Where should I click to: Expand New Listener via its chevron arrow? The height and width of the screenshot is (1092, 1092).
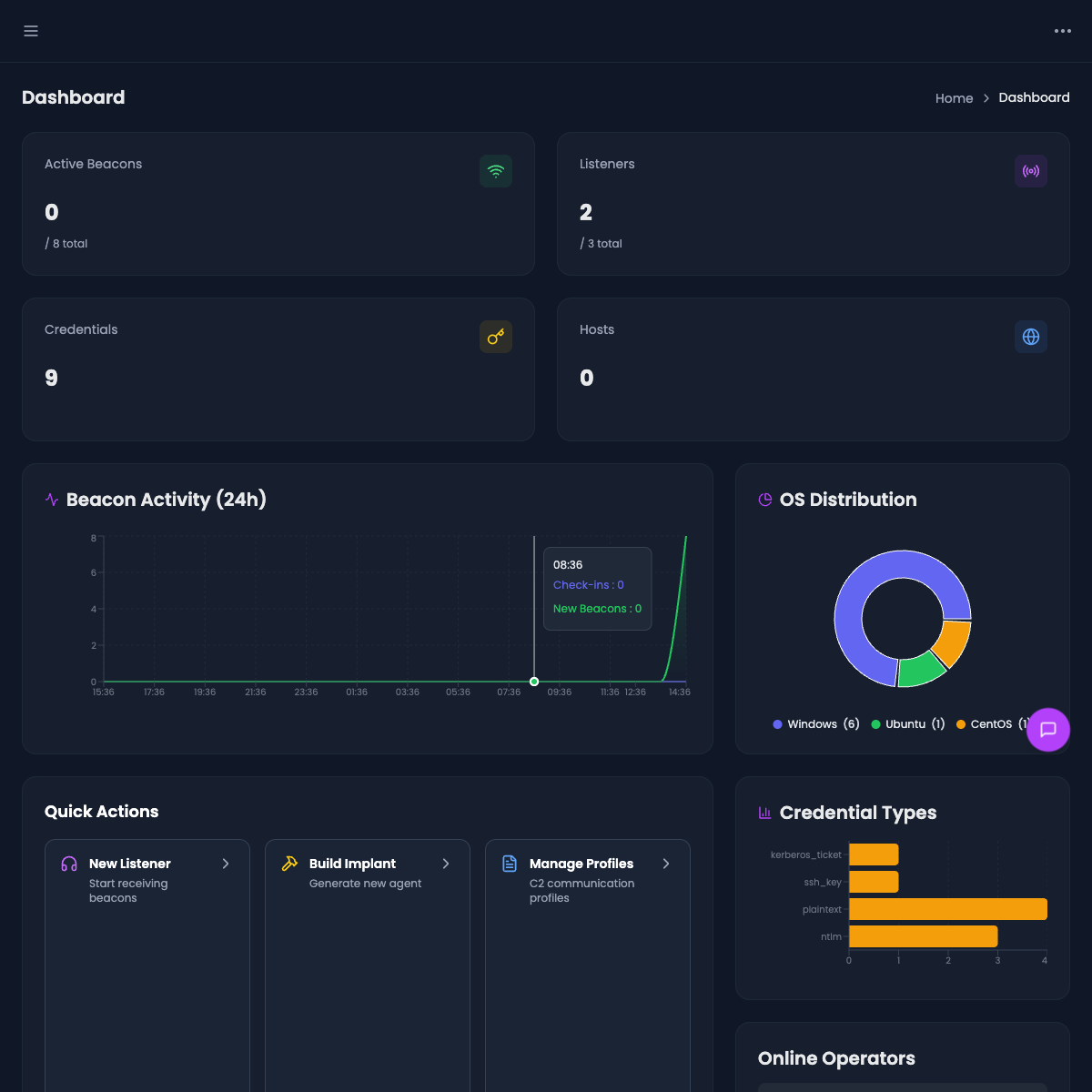tap(226, 864)
